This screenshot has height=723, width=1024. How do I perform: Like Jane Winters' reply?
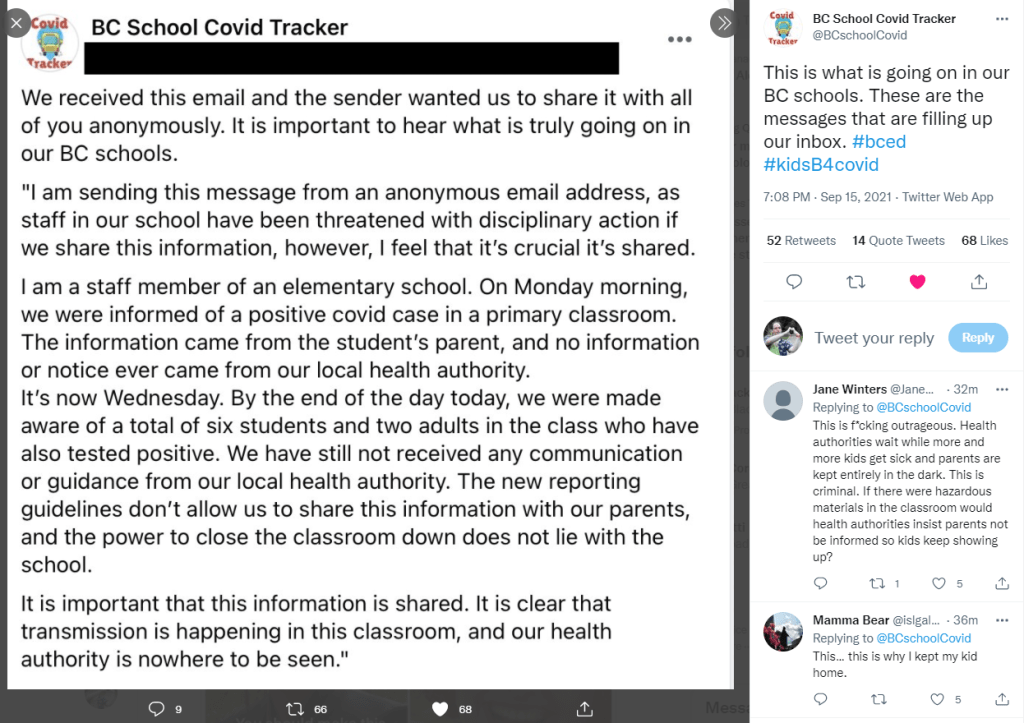tap(939, 583)
